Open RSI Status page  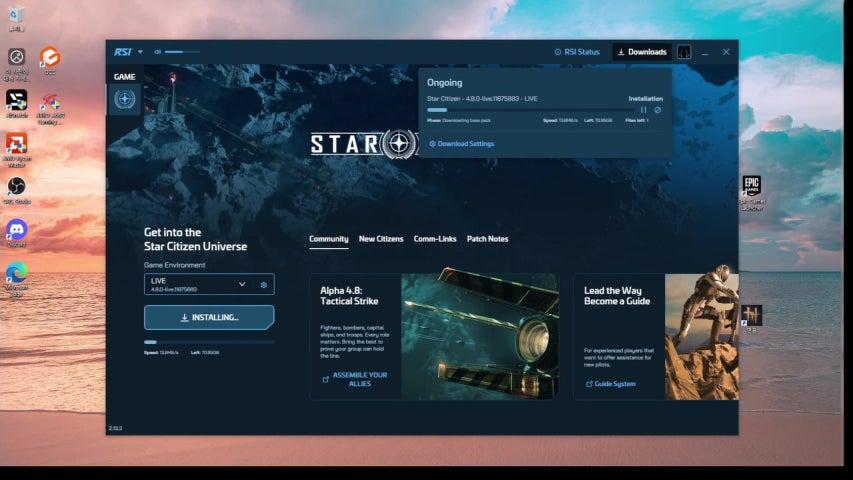click(x=577, y=52)
